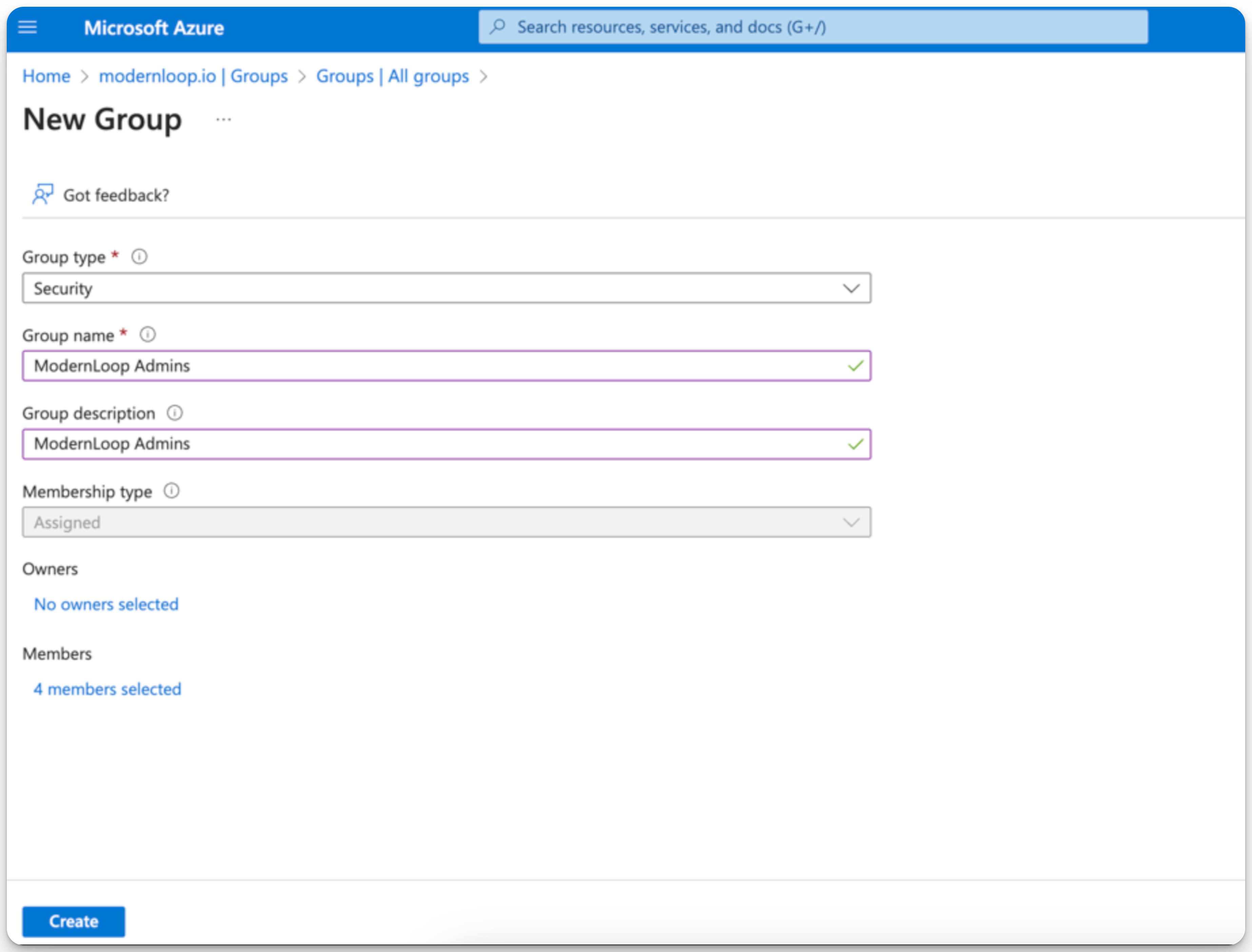Click the Membership type field label
The width and height of the screenshot is (1252, 952).
click(x=87, y=491)
